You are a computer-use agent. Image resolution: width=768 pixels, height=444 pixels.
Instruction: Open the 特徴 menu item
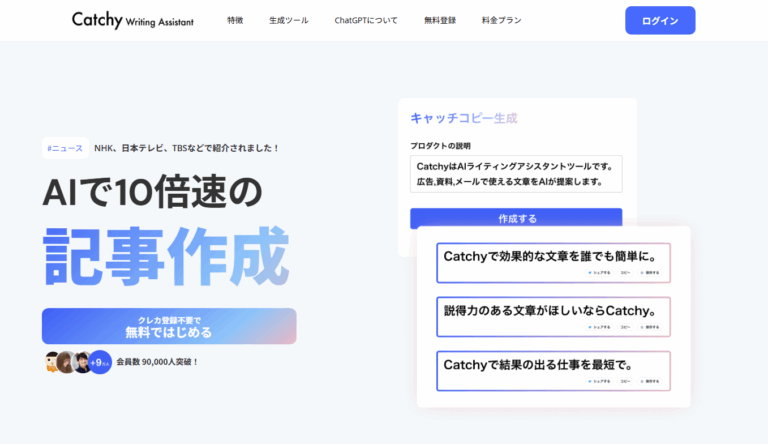click(x=235, y=20)
